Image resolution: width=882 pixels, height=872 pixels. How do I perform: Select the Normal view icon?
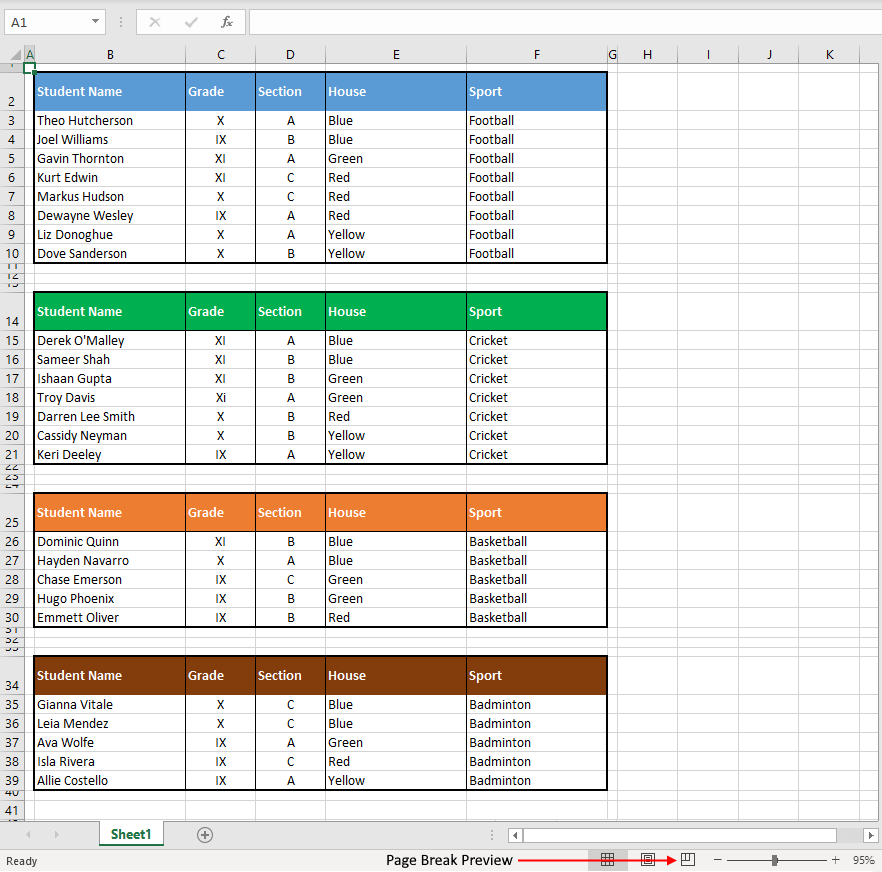pos(608,859)
